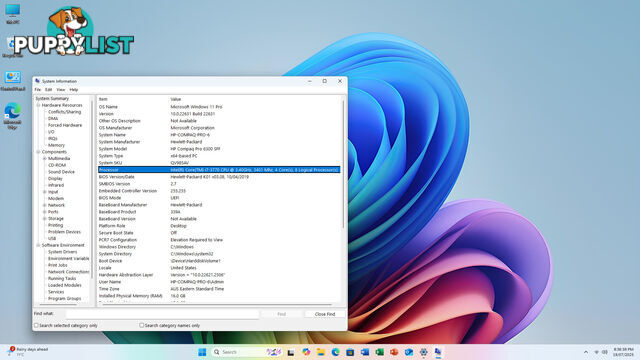This screenshot has width=640, height=360.
Task: Select System Summary in the tree
Action: click(52, 98)
